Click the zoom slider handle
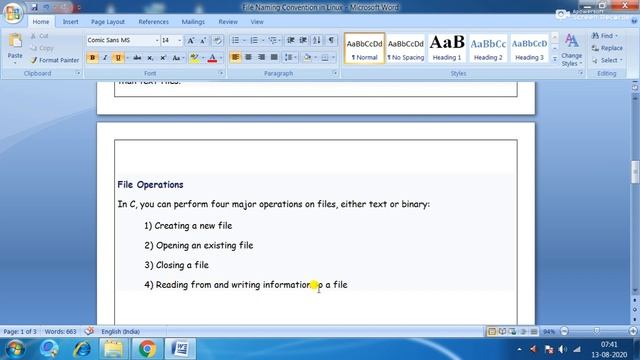This screenshot has height=360, width=640. click(597, 331)
